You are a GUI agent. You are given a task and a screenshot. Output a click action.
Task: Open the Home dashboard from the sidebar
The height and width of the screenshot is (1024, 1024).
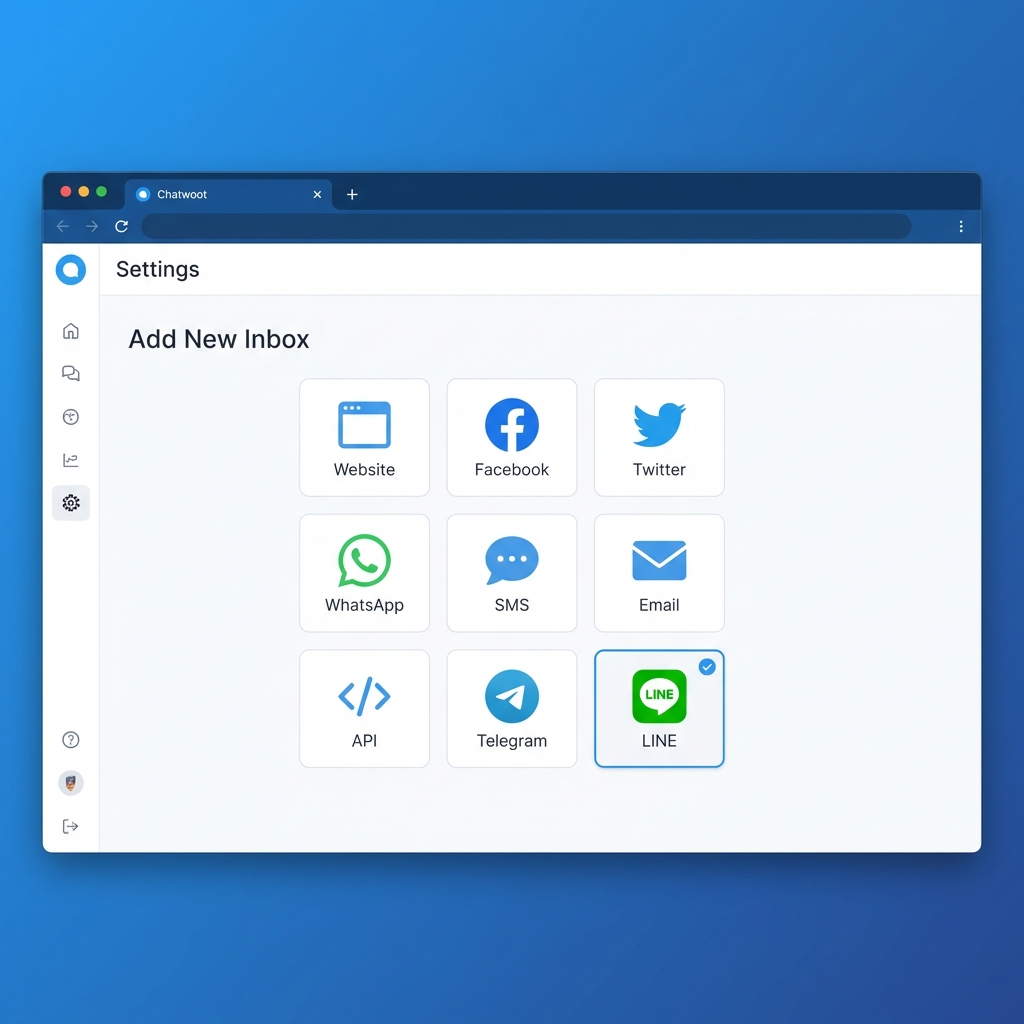pyautogui.click(x=70, y=330)
